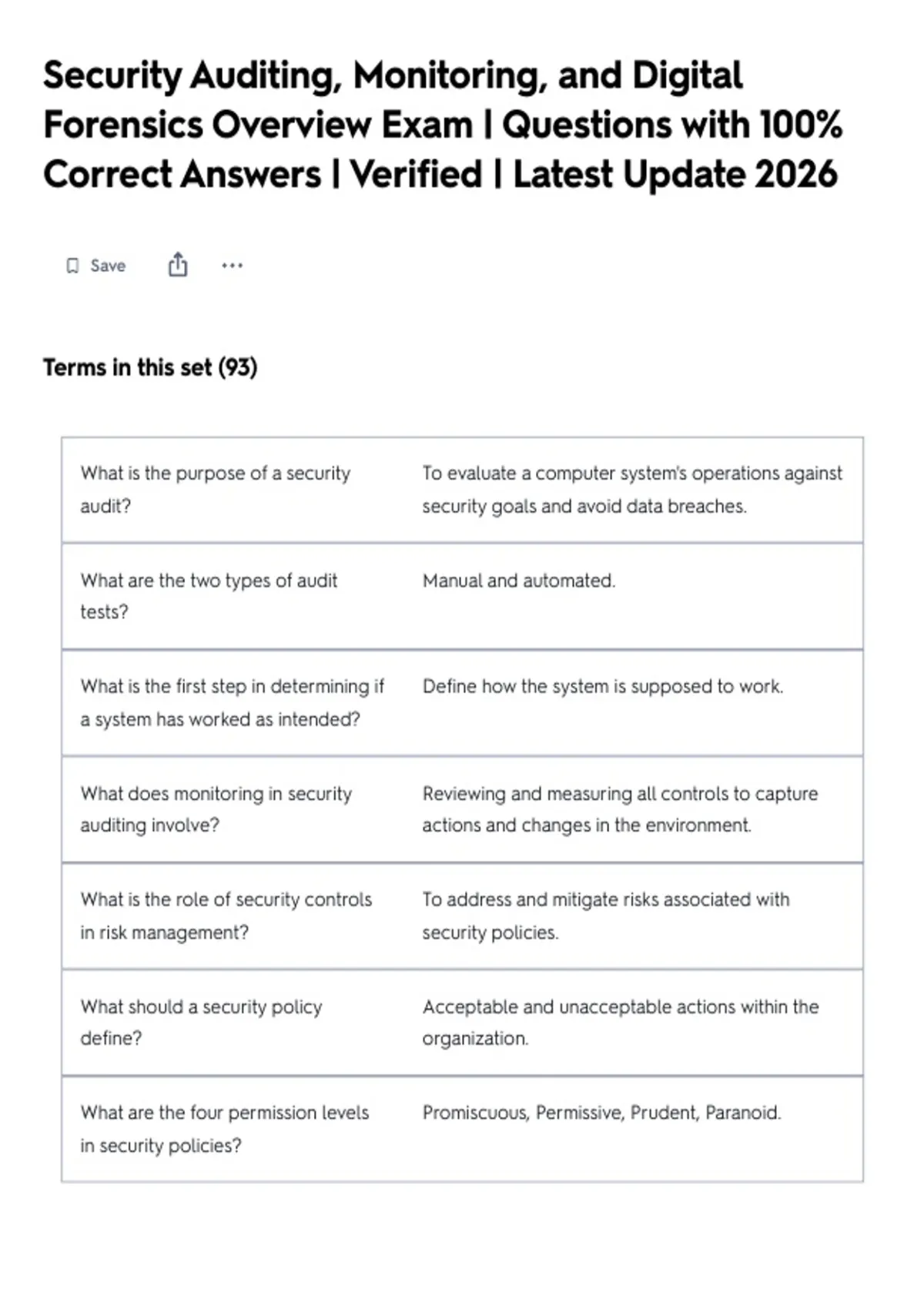
Task: Click the 'Acceptable and unacceptable actions' definition
Action: (621, 1023)
